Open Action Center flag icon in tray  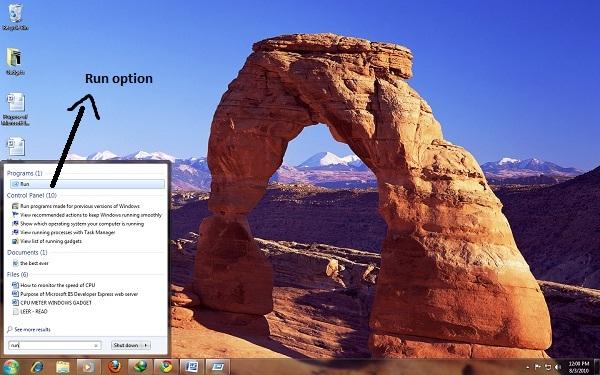tap(538, 367)
